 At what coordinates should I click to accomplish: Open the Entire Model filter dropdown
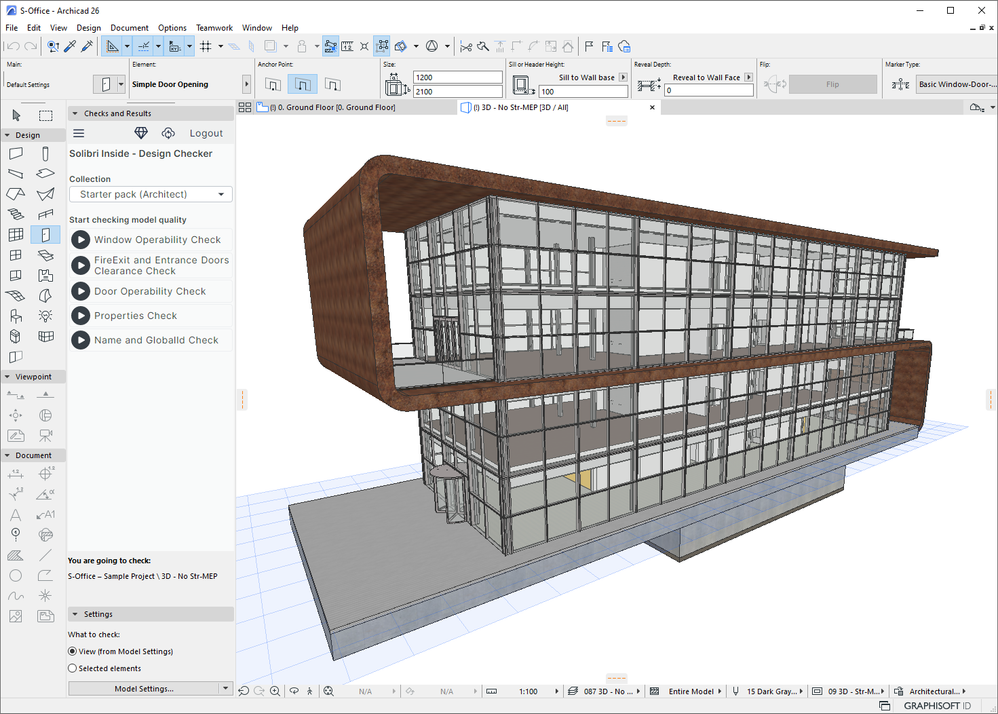coord(694,691)
